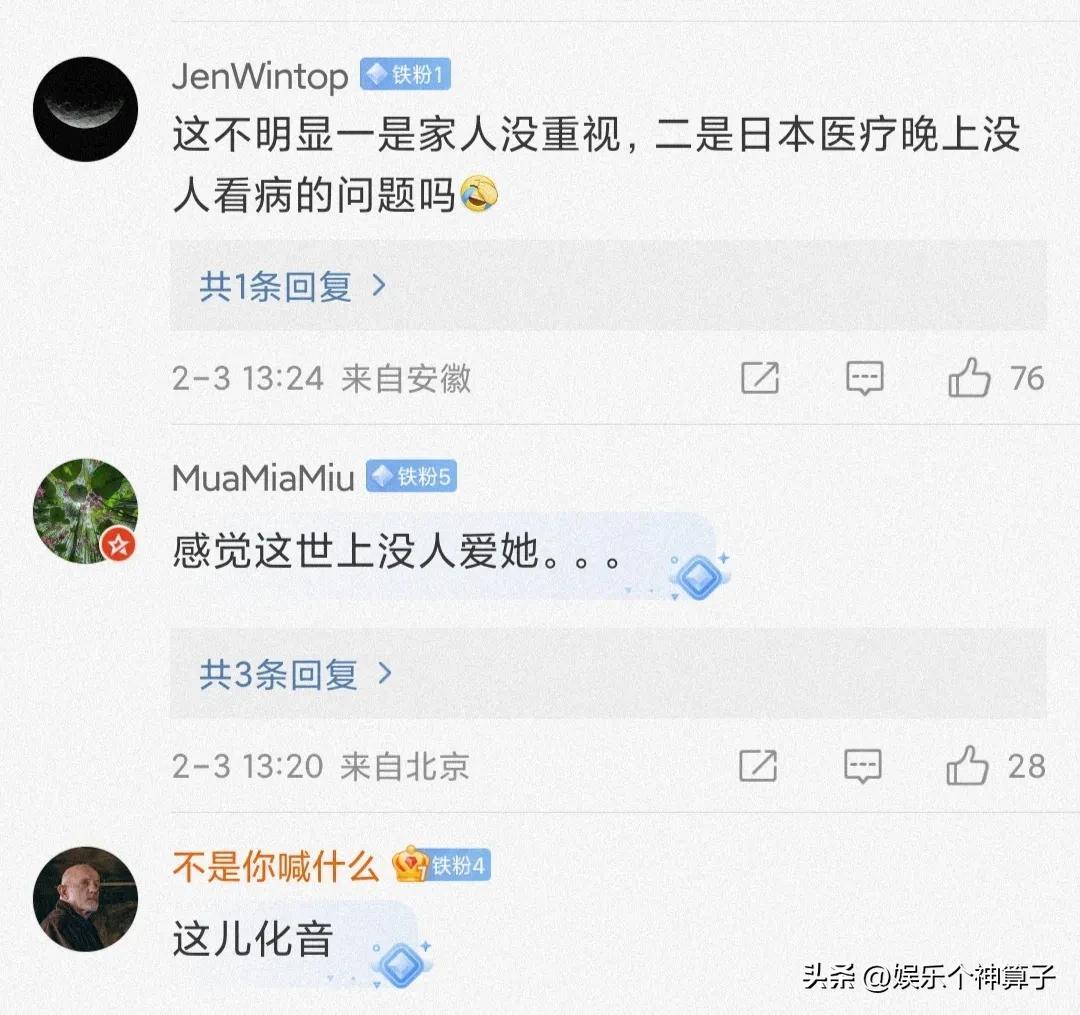Share JenWintop's comment using the share icon
This screenshot has width=1080, height=1015.
tap(760, 377)
